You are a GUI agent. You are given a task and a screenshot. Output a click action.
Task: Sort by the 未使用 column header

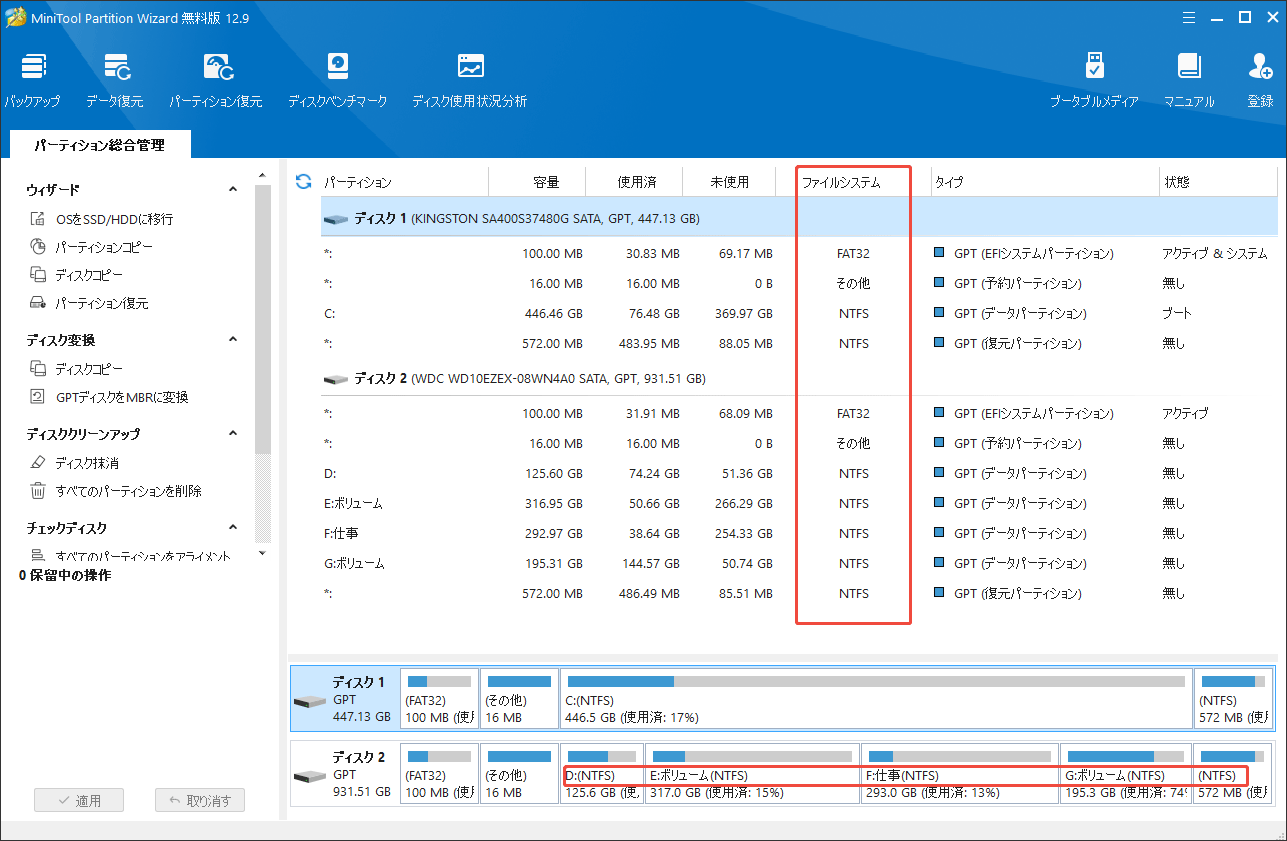tap(729, 183)
